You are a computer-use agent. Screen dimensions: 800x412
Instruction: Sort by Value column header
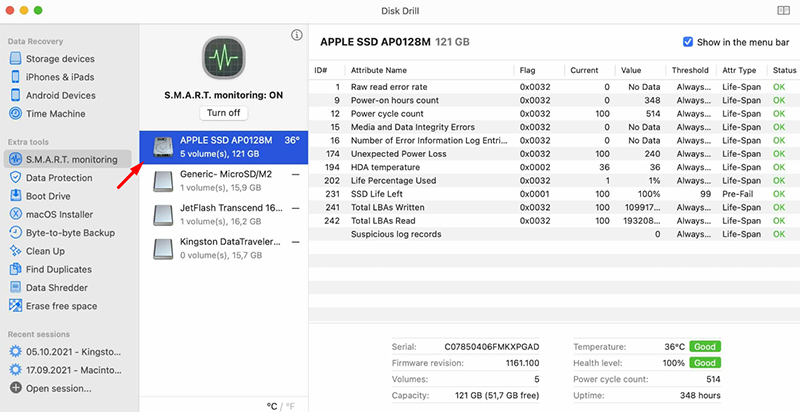[640, 70]
